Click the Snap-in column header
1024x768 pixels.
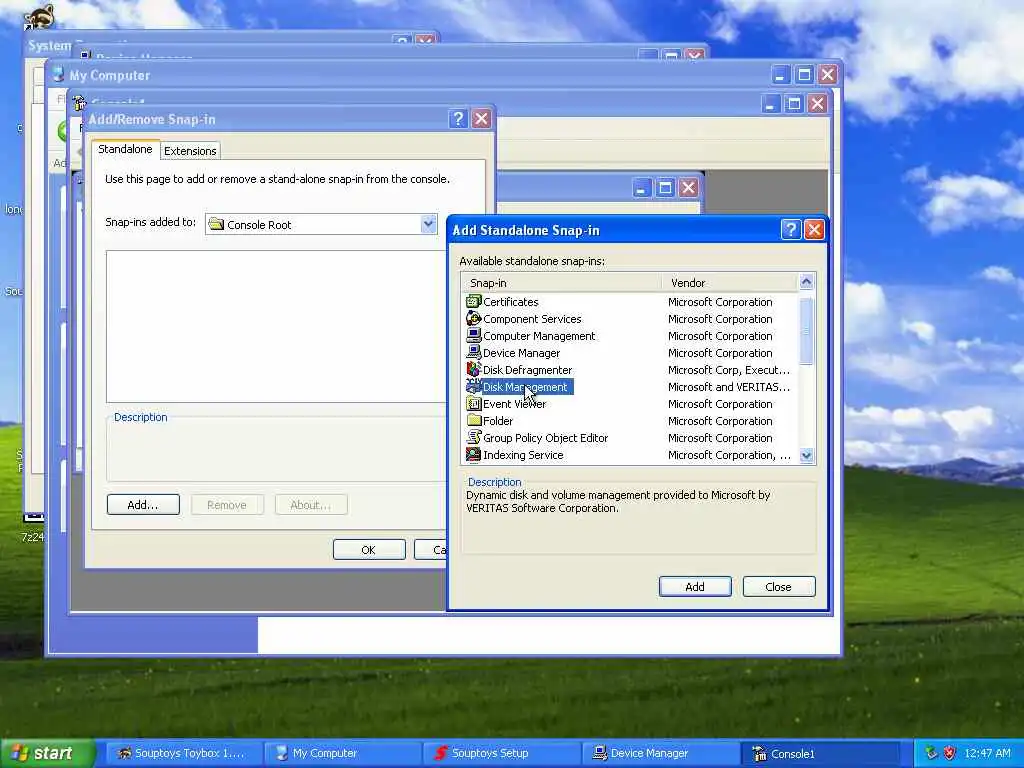click(562, 283)
